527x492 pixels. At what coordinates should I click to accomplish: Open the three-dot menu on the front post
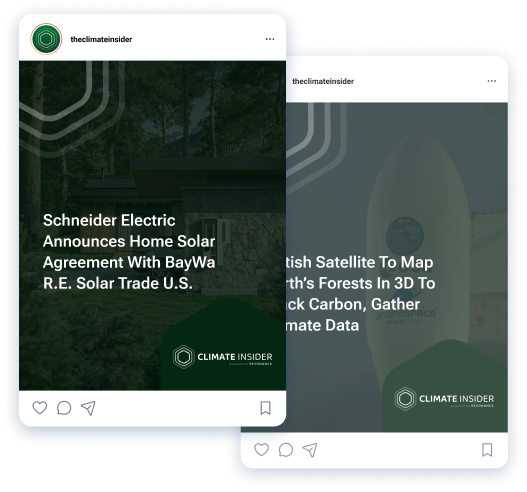tap(270, 39)
